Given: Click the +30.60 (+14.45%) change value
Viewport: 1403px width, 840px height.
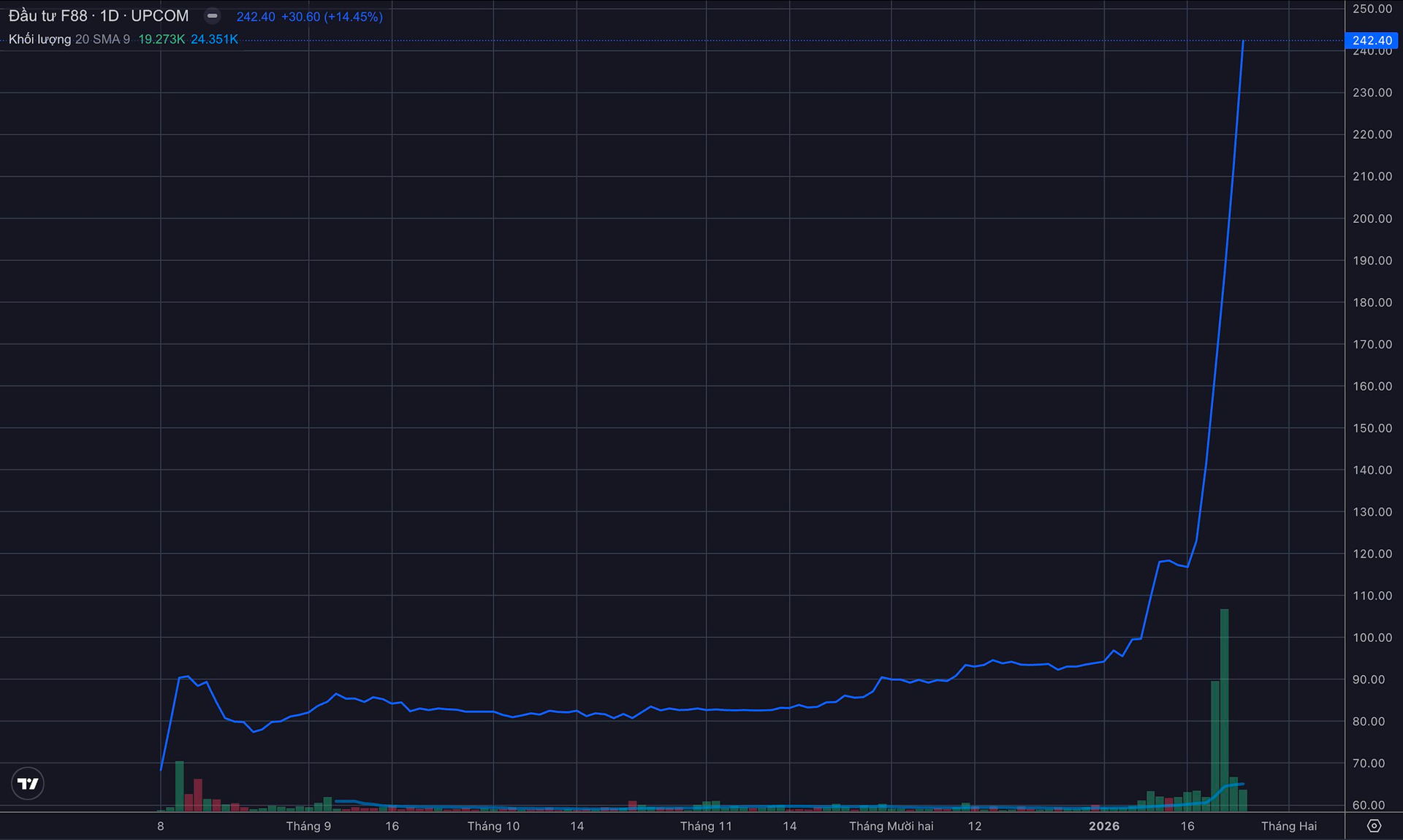Looking at the screenshot, I should [x=332, y=17].
